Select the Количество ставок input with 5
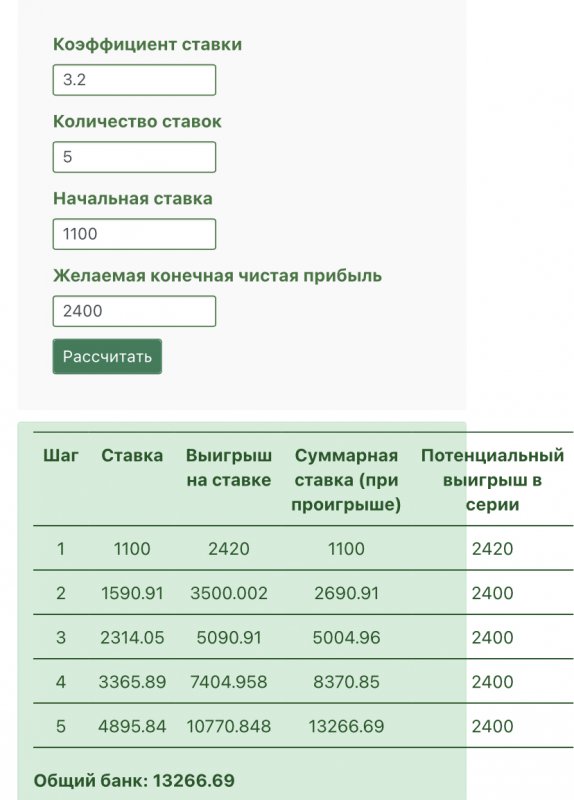Screen dimensions: 574x800 click(134, 157)
